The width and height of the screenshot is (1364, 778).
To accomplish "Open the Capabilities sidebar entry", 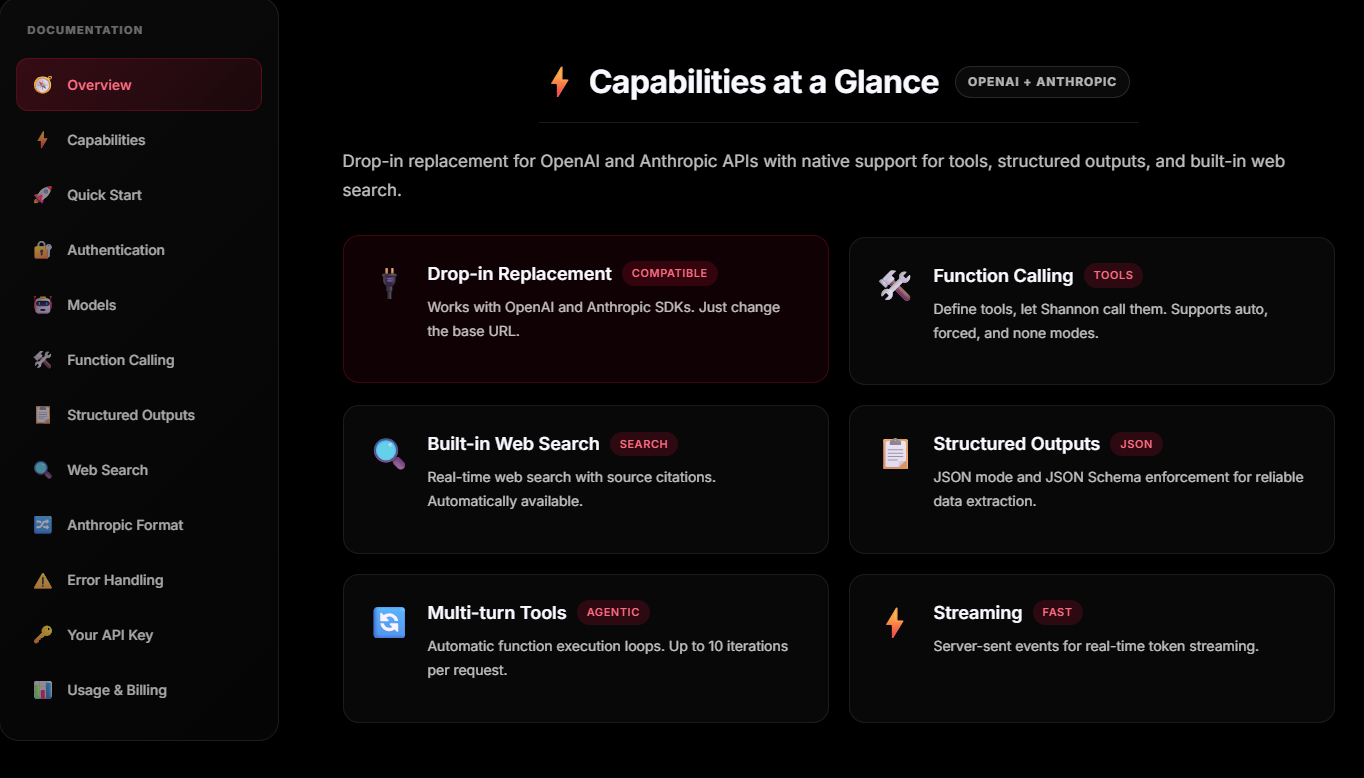I will click(105, 140).
